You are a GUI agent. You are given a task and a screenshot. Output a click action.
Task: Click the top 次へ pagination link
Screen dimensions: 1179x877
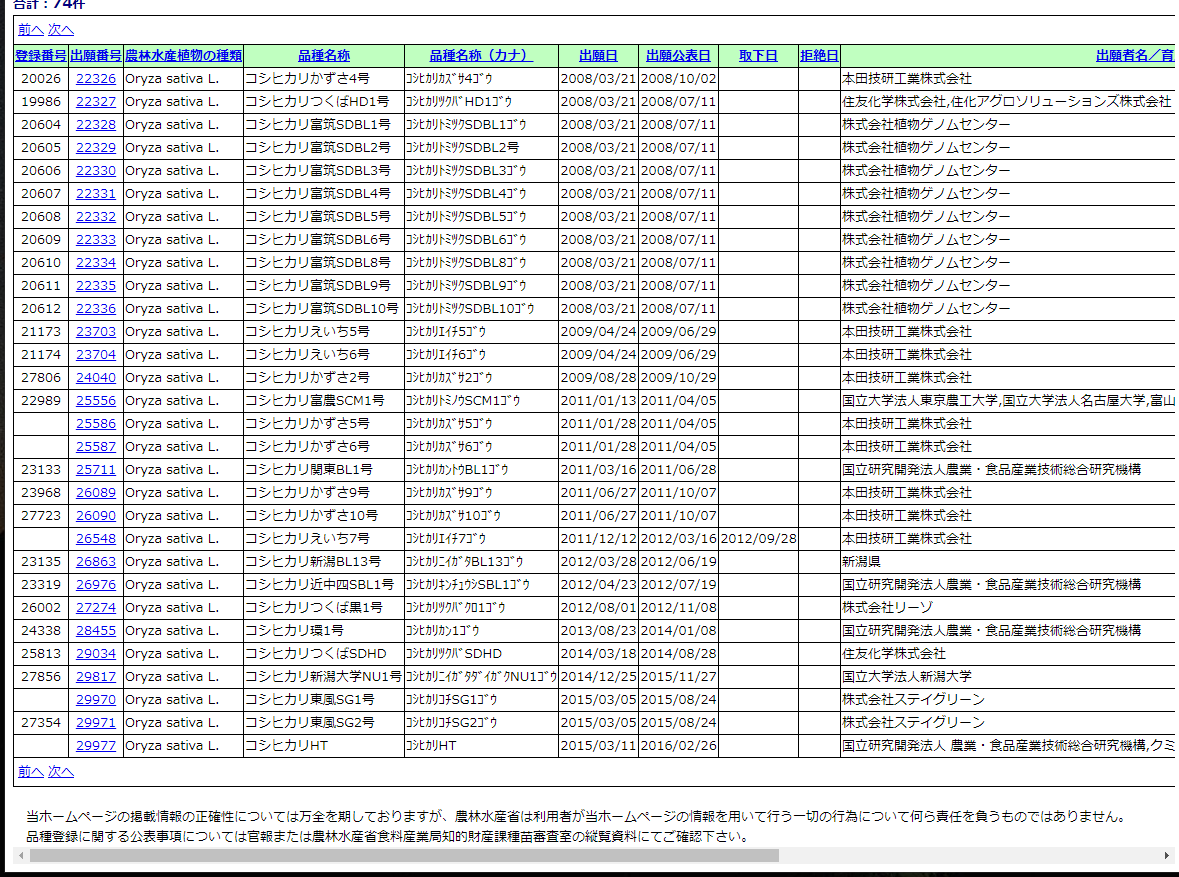61,29
